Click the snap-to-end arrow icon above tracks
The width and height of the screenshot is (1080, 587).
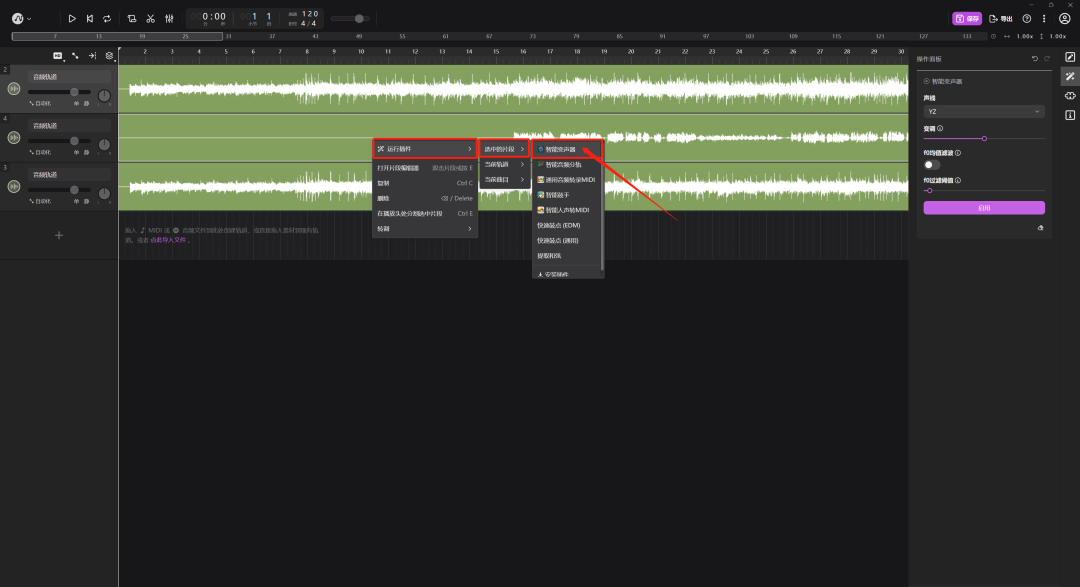point(92,56)
